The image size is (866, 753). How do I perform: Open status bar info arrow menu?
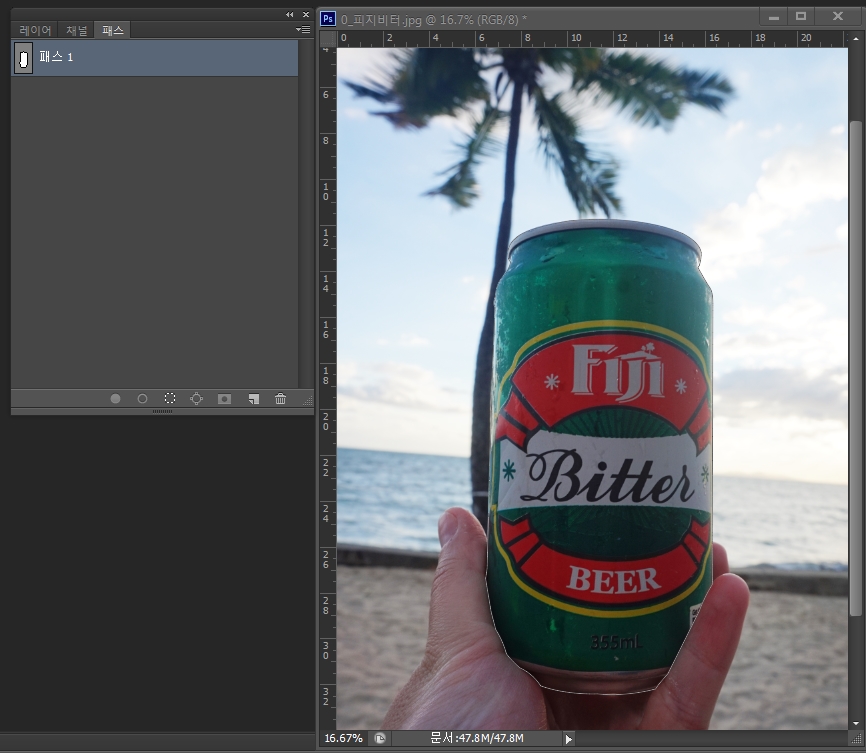(569, 739)
